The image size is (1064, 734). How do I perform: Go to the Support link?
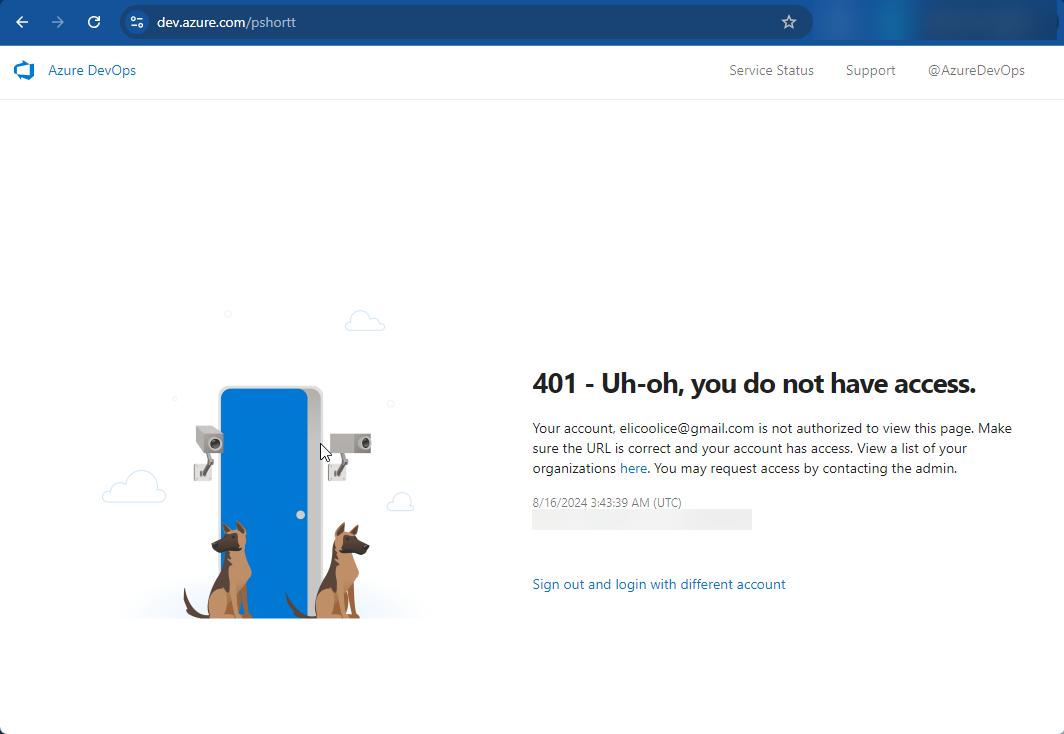(x=870, y=71)
